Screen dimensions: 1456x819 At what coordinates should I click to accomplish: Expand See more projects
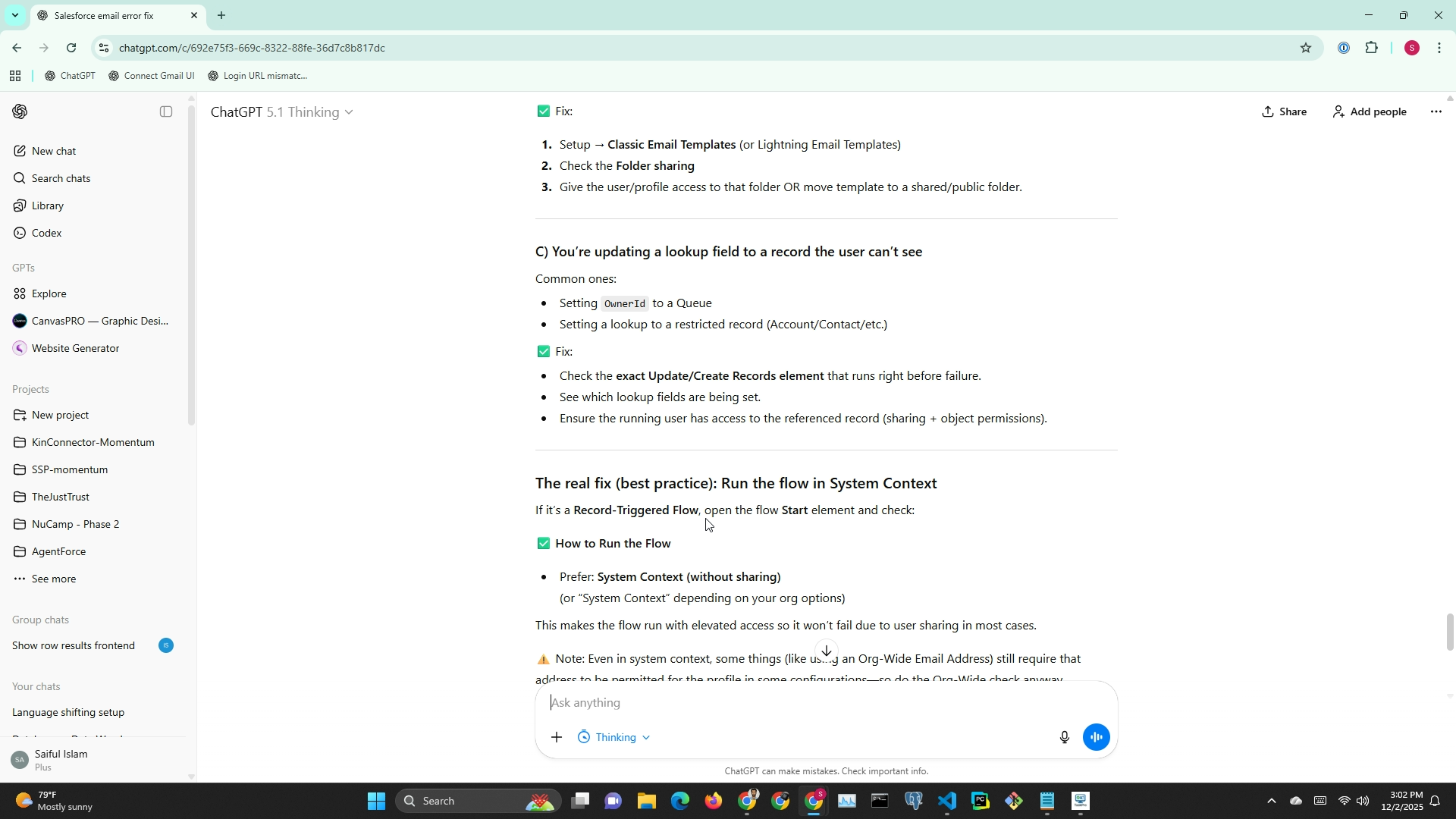(x=53, y=579)
